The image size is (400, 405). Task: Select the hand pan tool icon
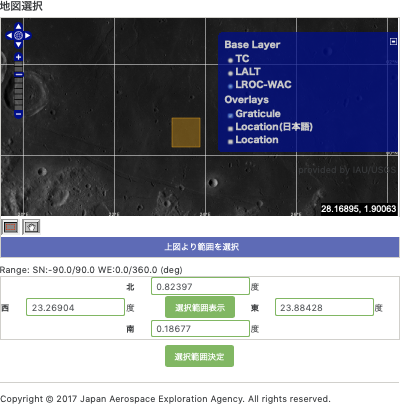32,227
